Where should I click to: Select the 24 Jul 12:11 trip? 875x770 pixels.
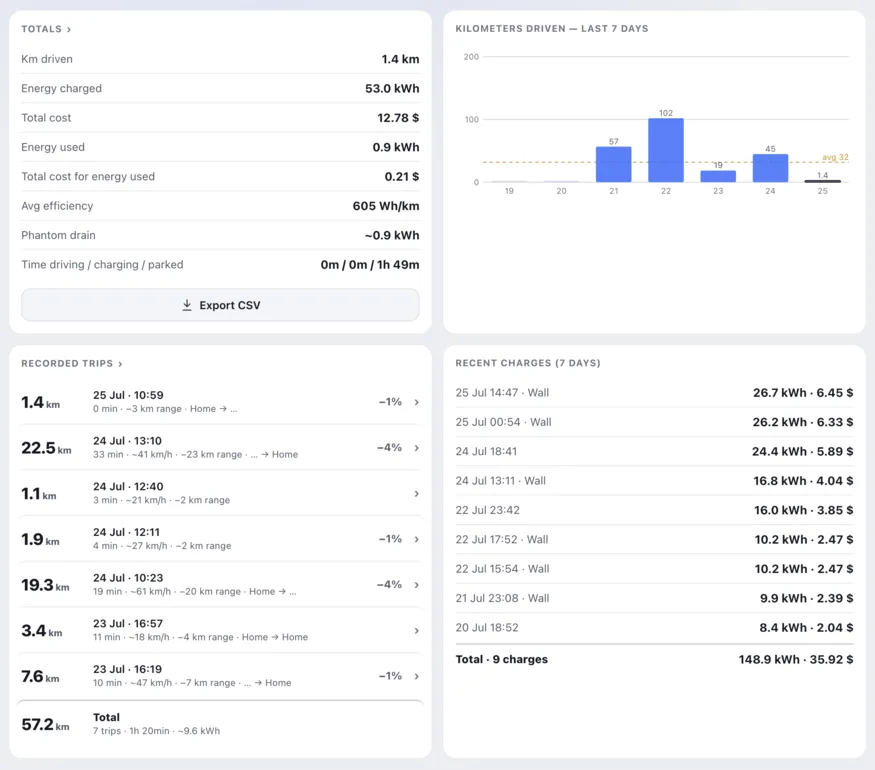[220, 539]
